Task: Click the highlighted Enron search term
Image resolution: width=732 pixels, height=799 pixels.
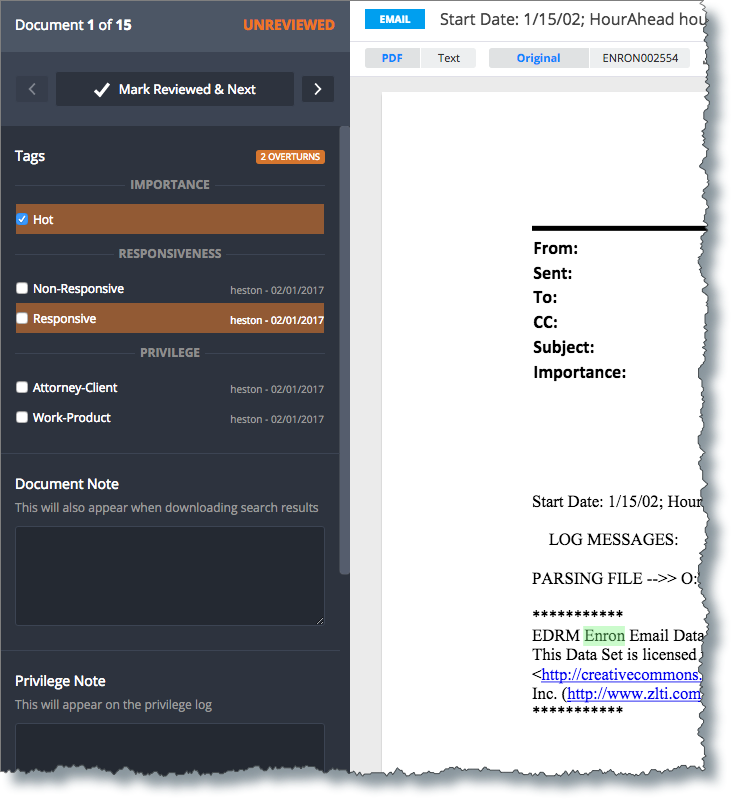Action: point(604,636)
